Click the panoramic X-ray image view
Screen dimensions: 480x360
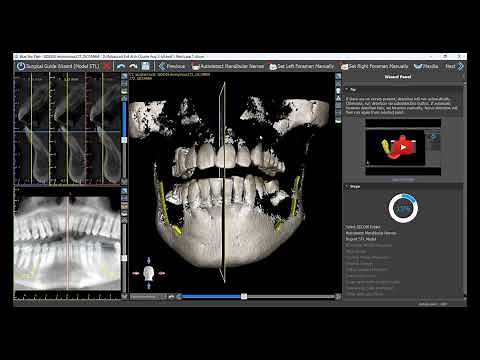click(67, 243)
